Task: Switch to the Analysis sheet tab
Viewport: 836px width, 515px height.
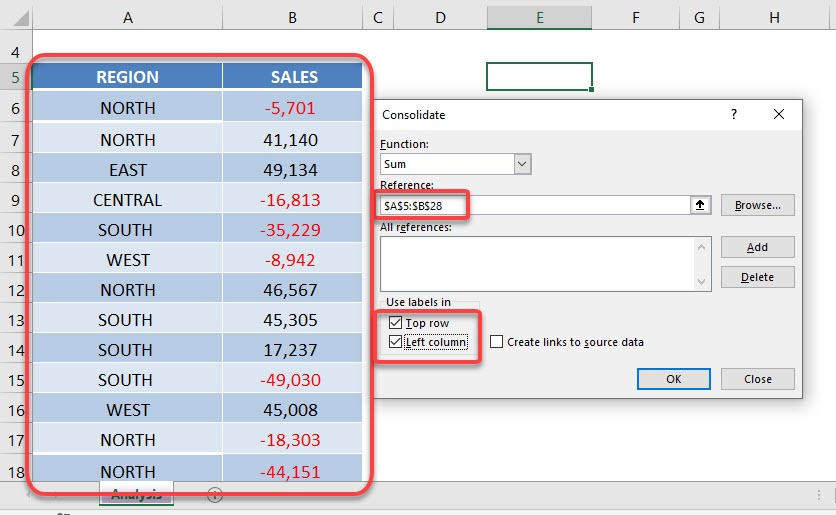Action: coord(136,495)
